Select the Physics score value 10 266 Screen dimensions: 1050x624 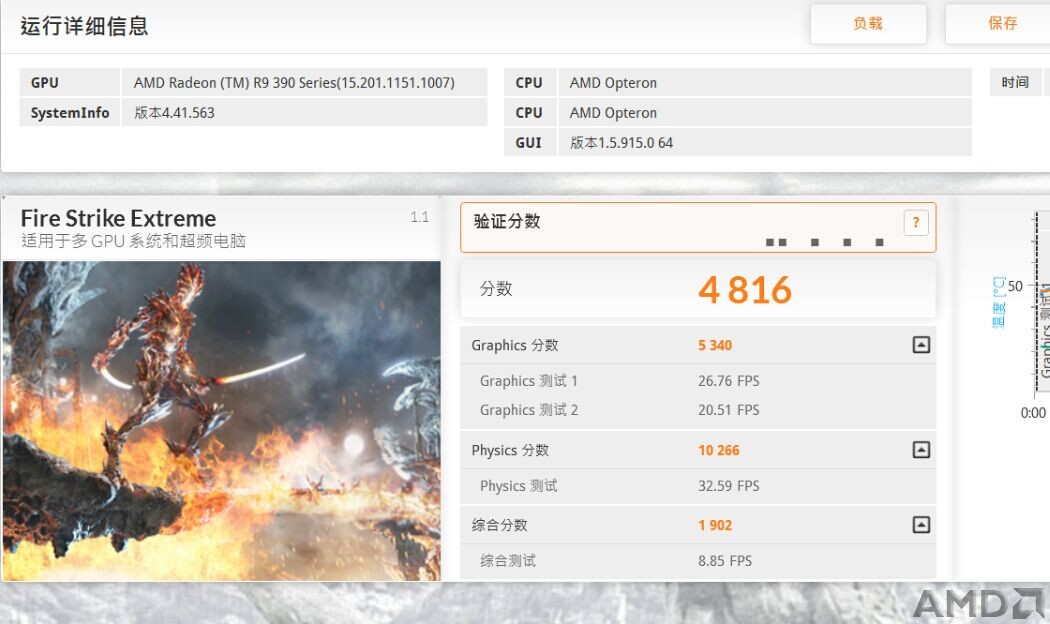coord(719,451)
